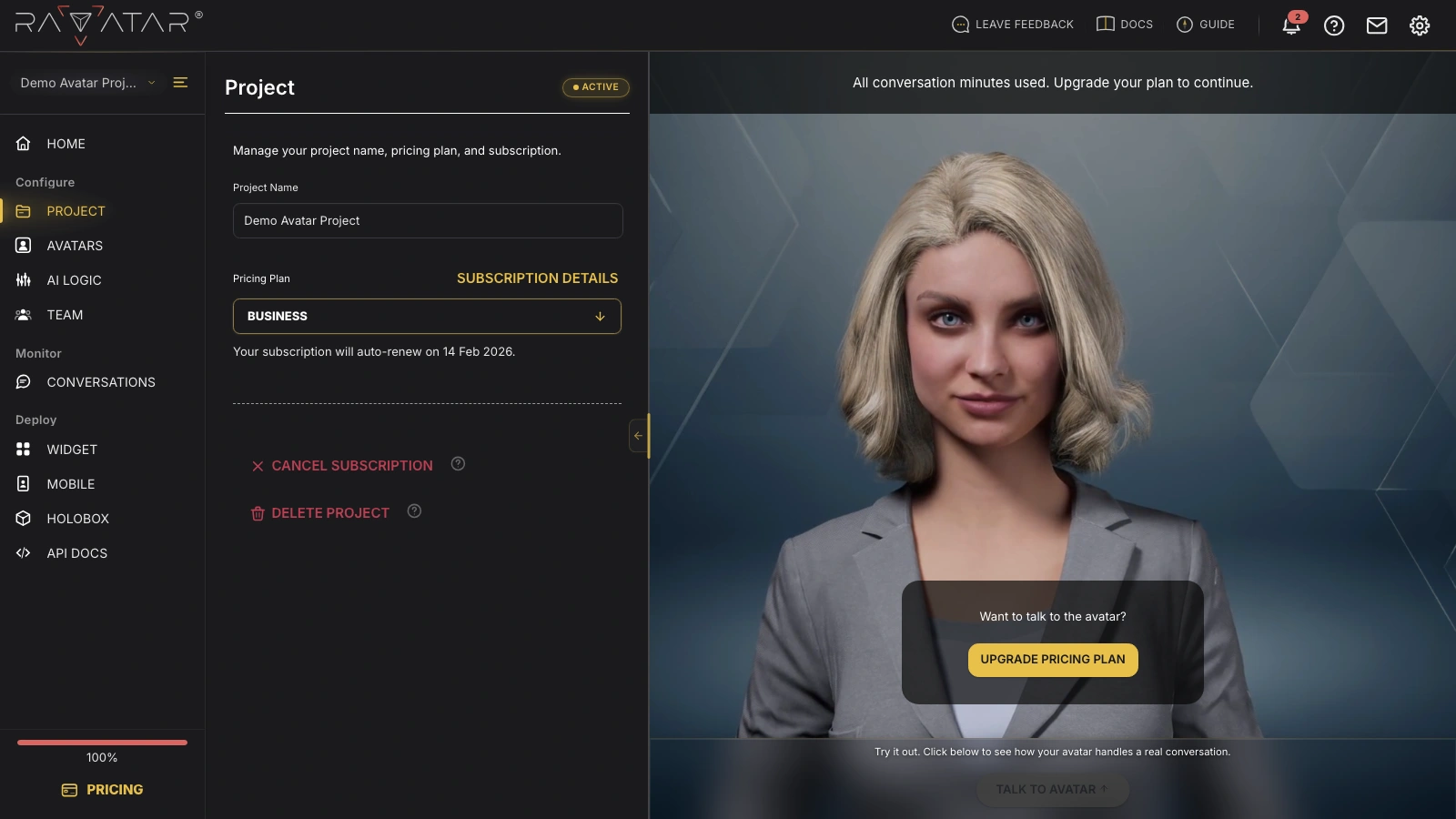Open the BUSINESS pricing plan dropdown
The width and height of the screenshot is (1456, 819).
click(427, 317)
